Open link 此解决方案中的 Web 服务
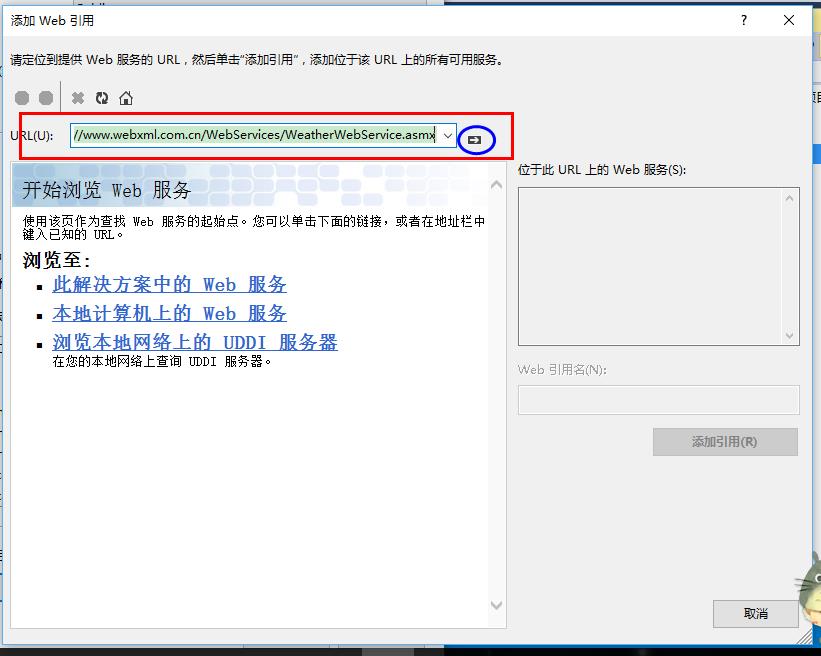 tap(169, 284)
